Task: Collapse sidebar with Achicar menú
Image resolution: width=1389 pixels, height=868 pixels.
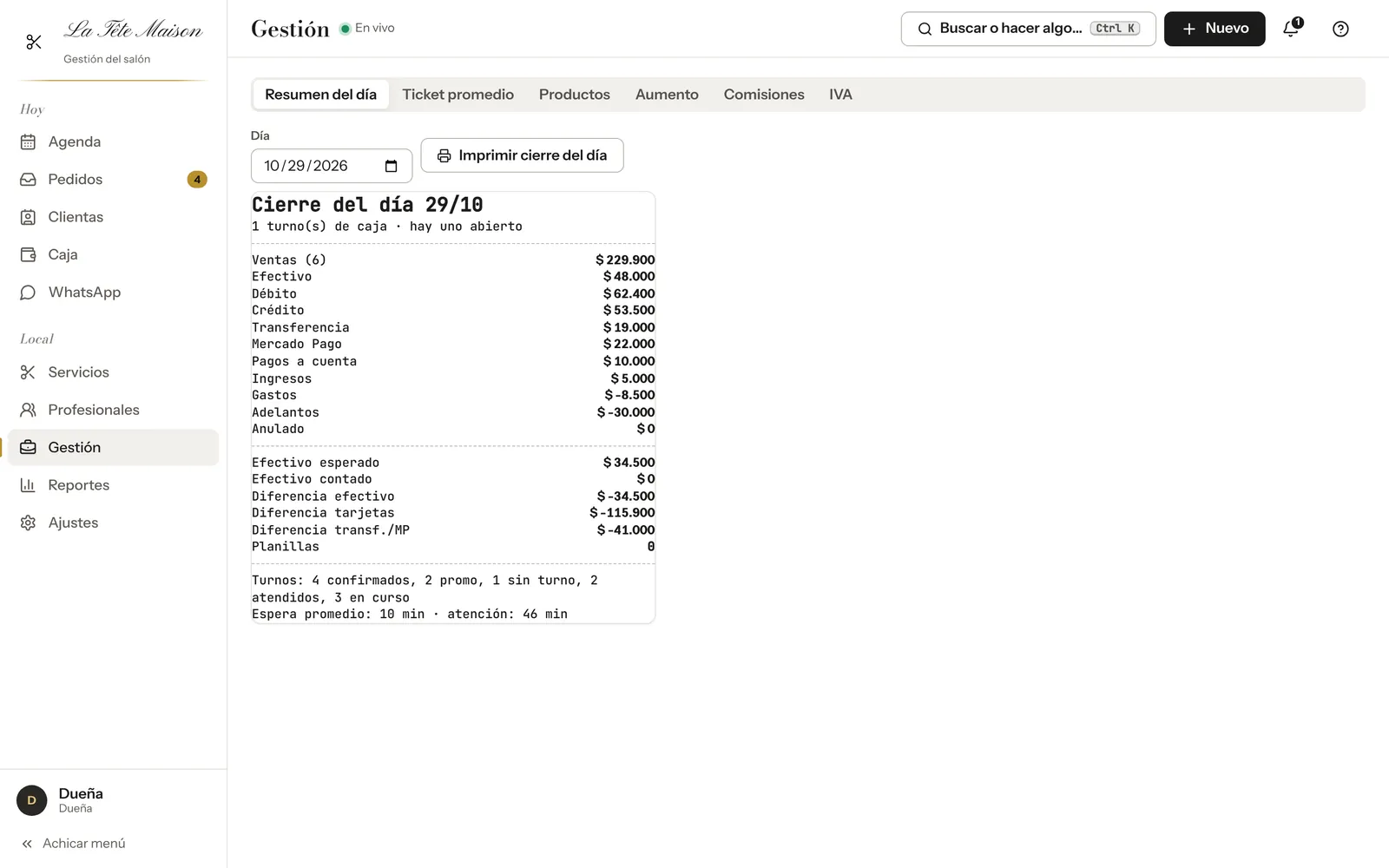Action: pos(74,844)
